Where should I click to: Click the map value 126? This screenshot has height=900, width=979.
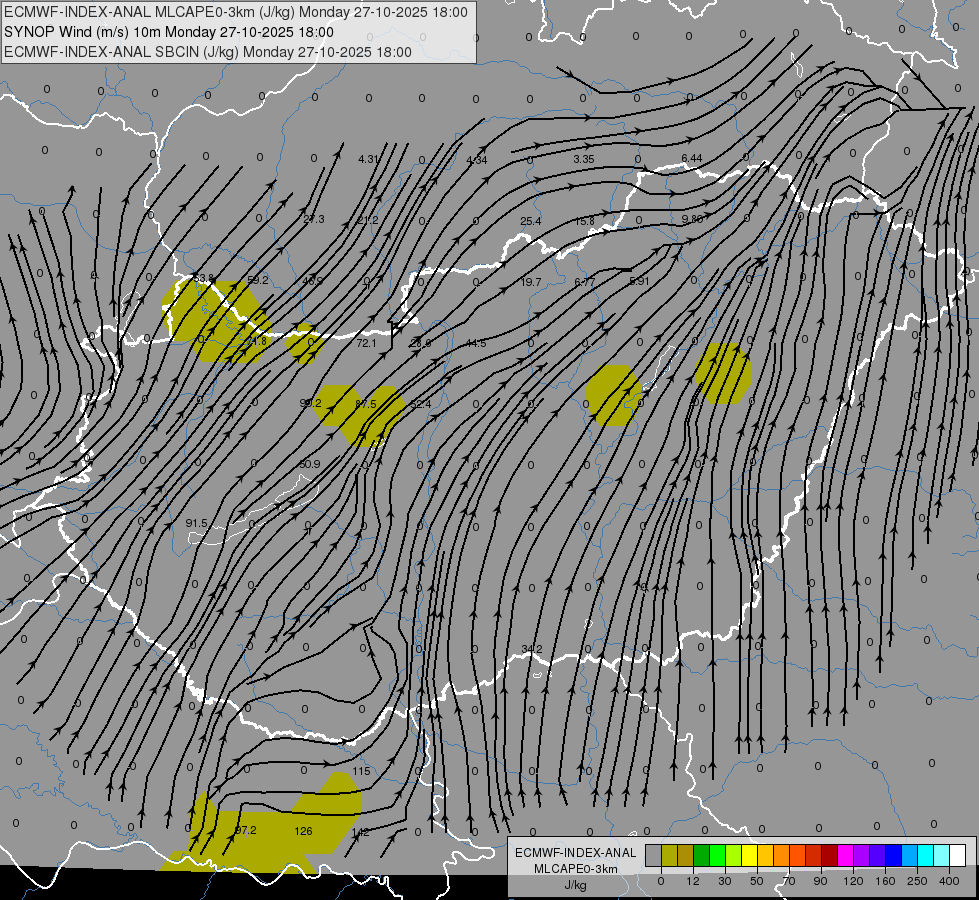click(303, 831)
